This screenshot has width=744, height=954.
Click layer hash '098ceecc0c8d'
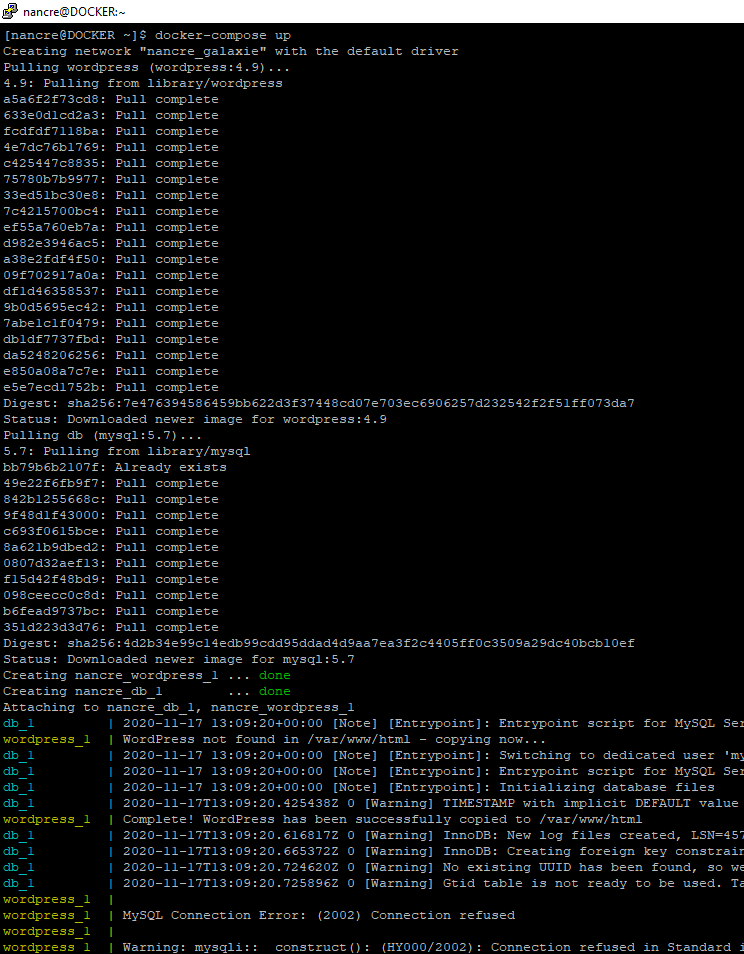click(x=50, y=595)
